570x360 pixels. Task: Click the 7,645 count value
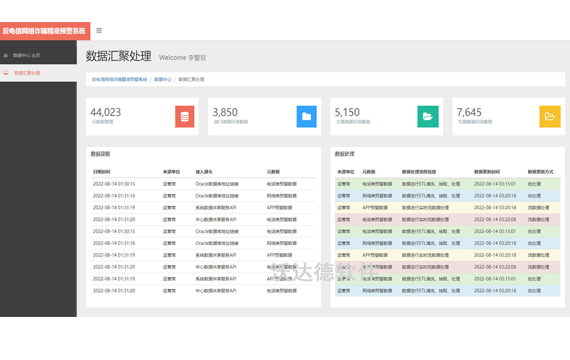pos(469,112)
